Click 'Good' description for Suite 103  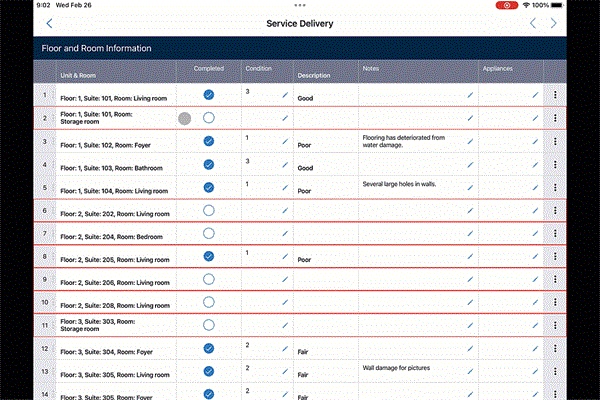tap(305, 168)
